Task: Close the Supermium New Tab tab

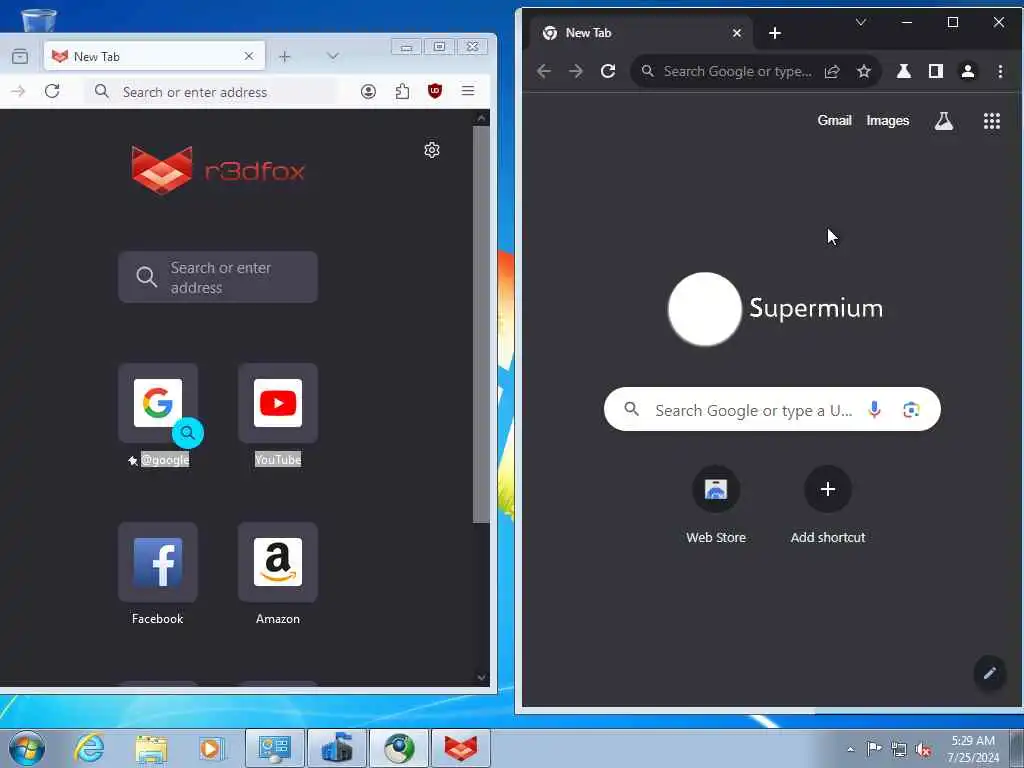Action: [x=737, y=33]
